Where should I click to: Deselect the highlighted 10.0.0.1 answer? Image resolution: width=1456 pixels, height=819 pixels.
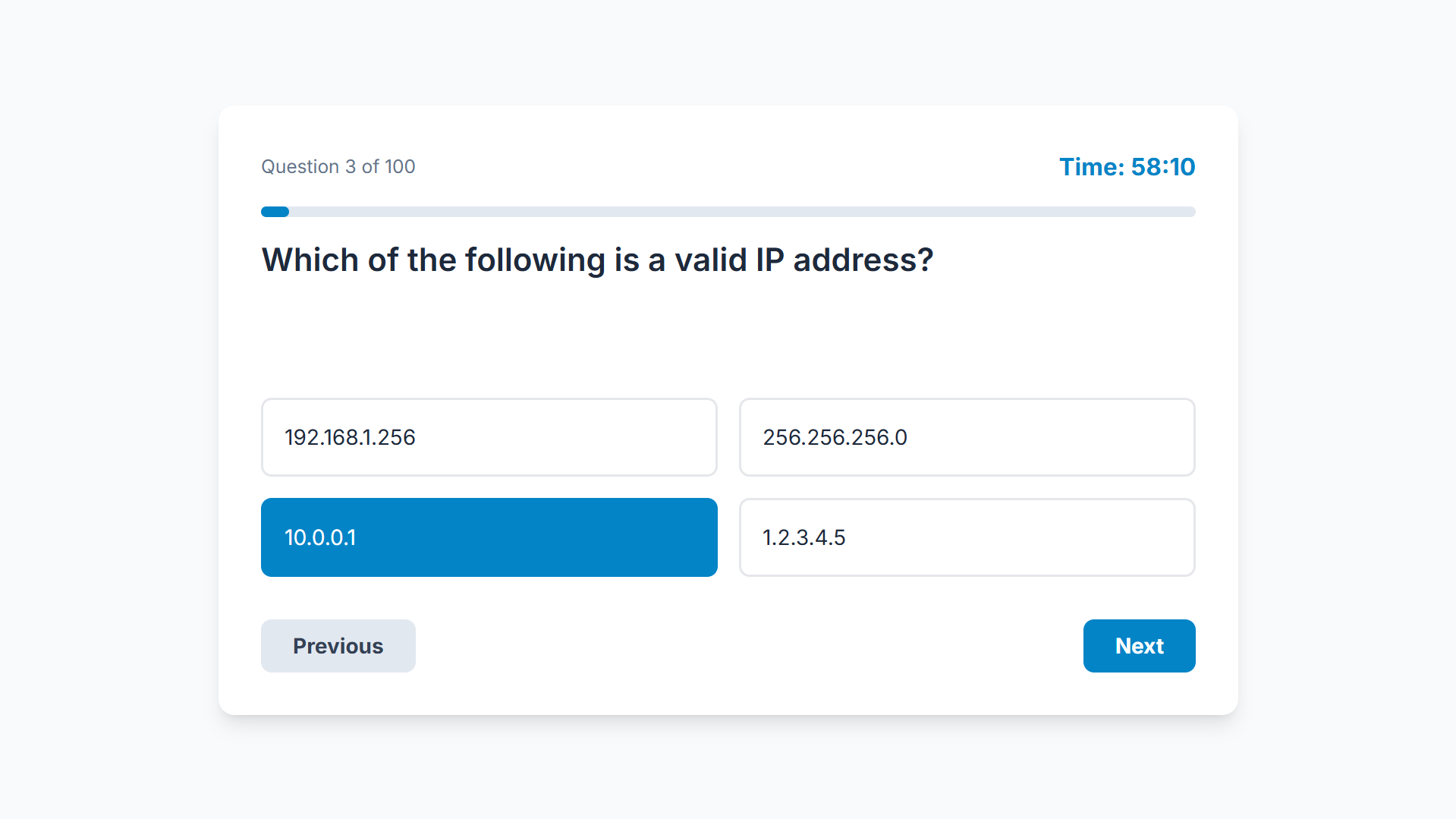tap(489, 537)
